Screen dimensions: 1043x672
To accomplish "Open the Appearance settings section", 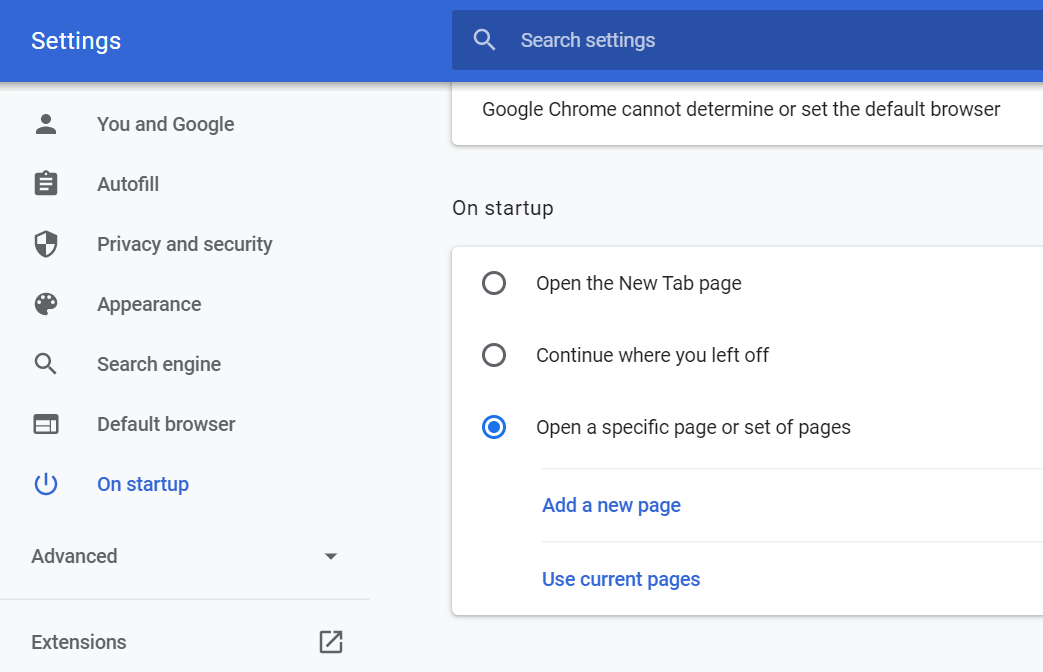I will pyautogui.click(x=149, y=303).
